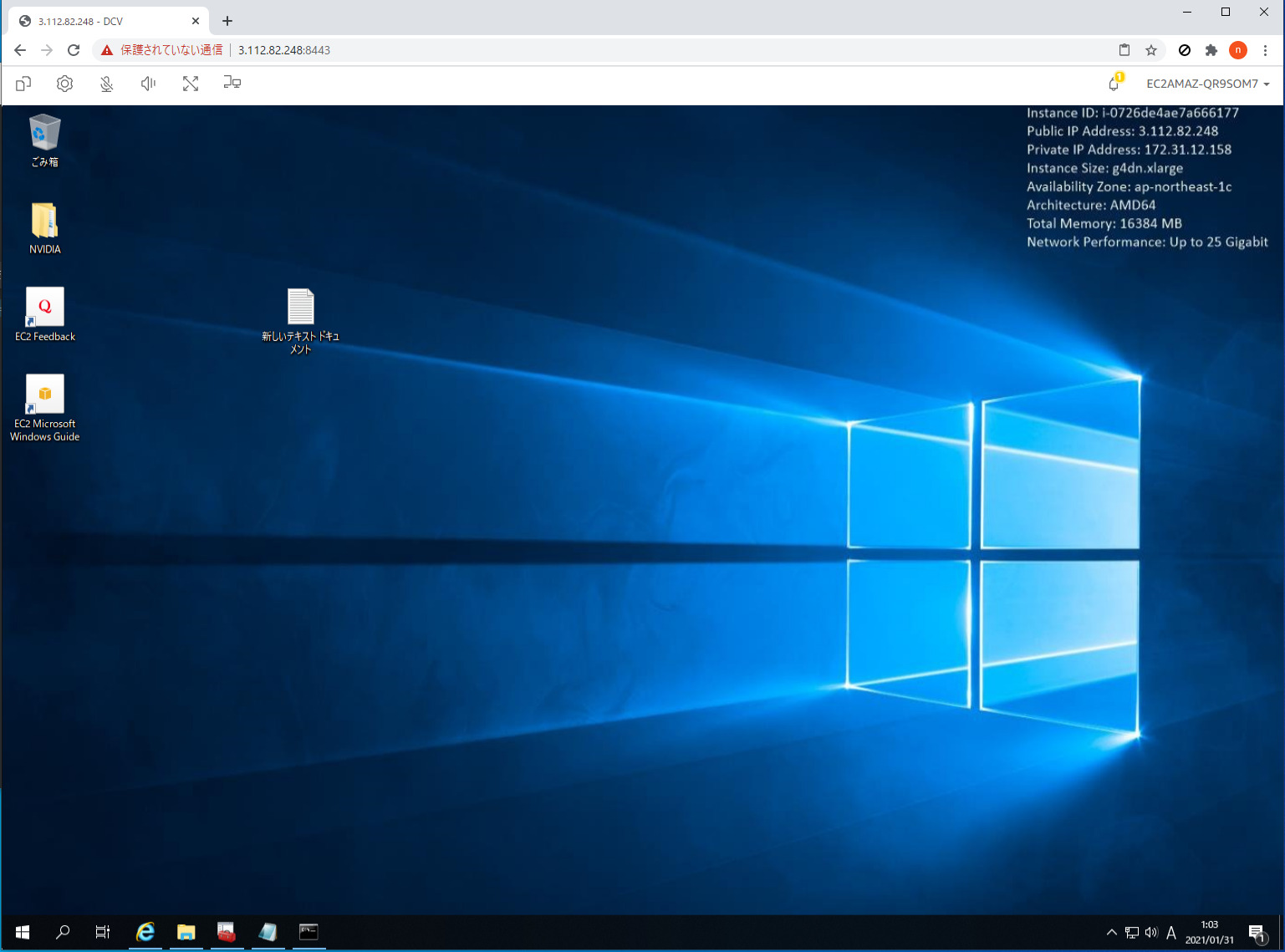Select 新しいテキスト ドキュメント file icon
The width and height of the screenshot is (1285, 952).
[301, 321]
